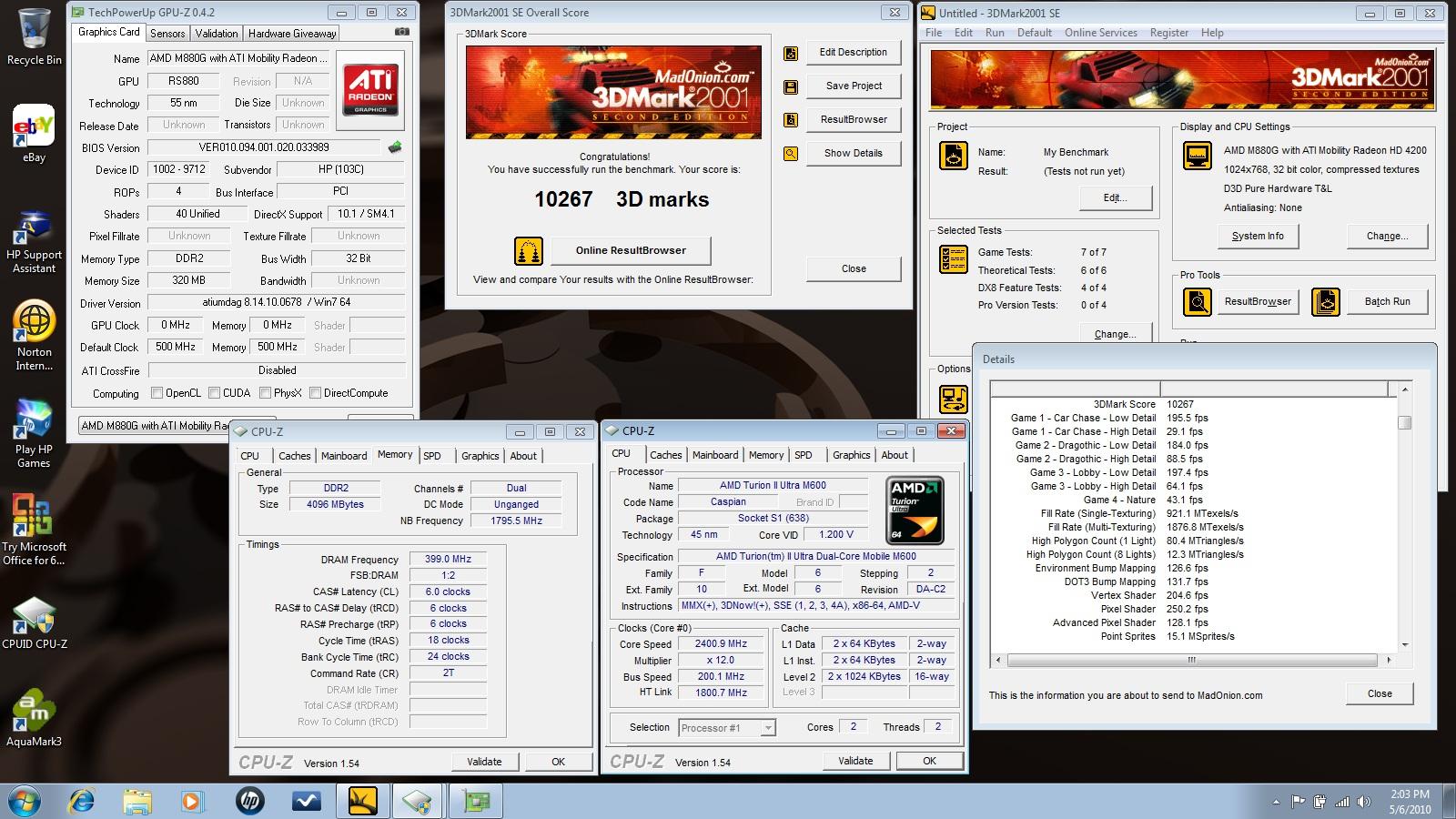Click Change... under Display and CPU Settings
This screenshot has height=819, width=1456.
pyautogui.click(x=1387, y=236)
